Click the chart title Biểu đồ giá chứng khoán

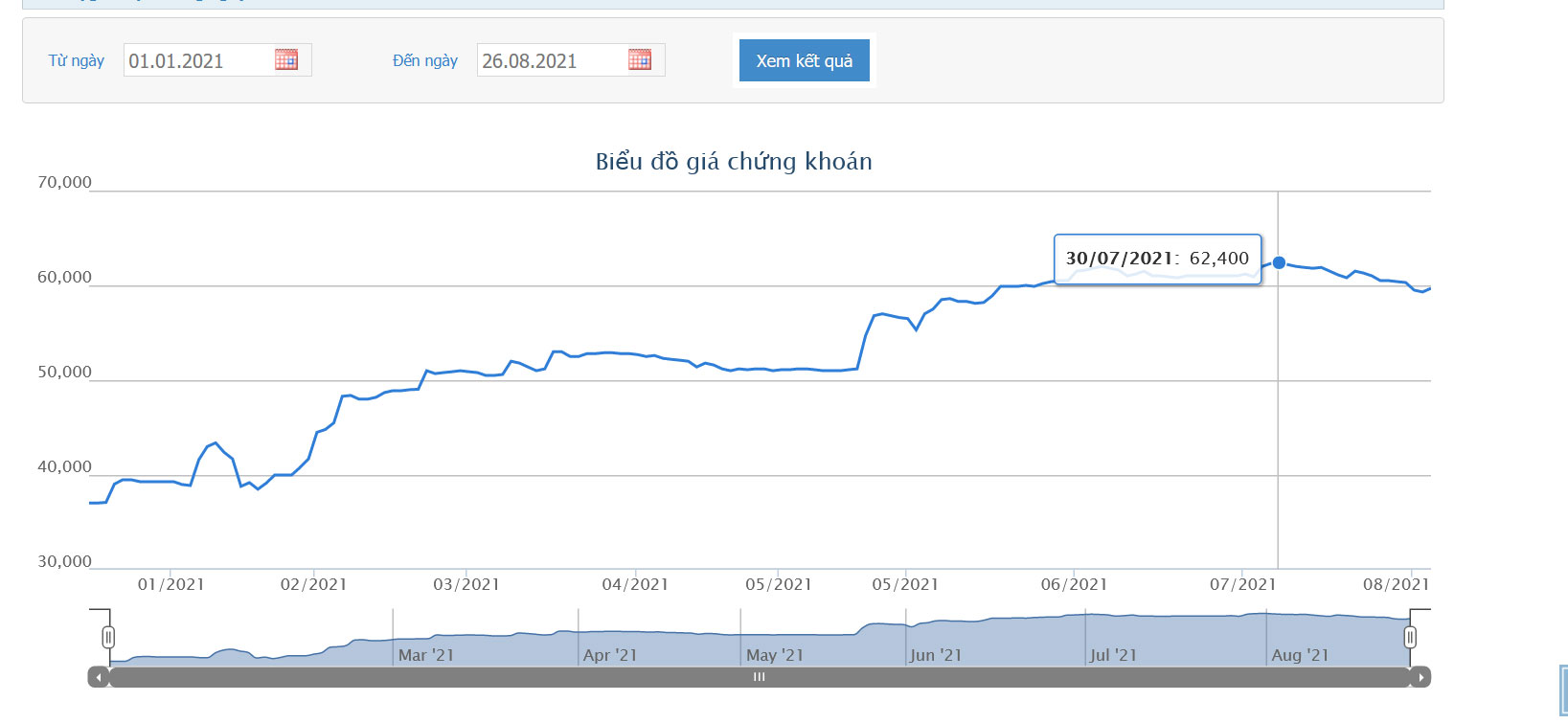click(734, 162)
